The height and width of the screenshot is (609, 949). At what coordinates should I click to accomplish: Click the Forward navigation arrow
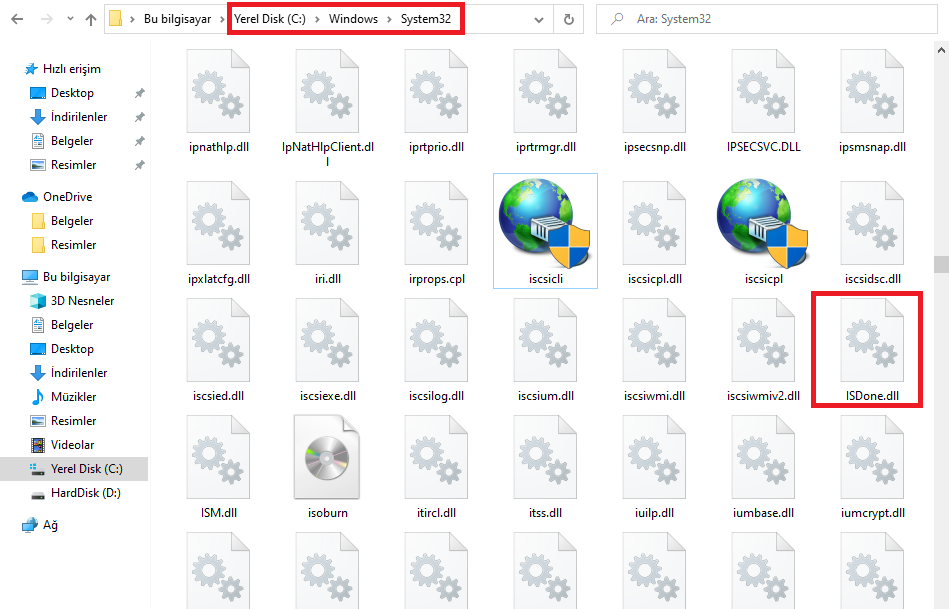[47, 19]
